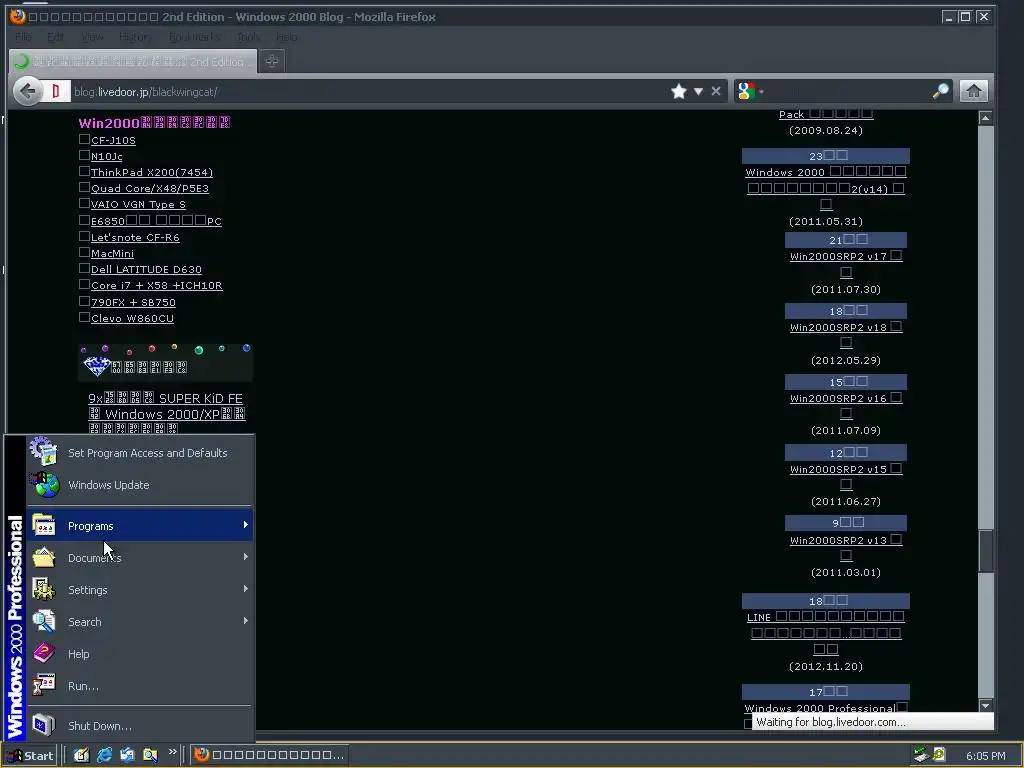Image resolution: width=1024 pixels, height=768 pixels.
Task: Open the MacMini link
Action: click(112, 253)
